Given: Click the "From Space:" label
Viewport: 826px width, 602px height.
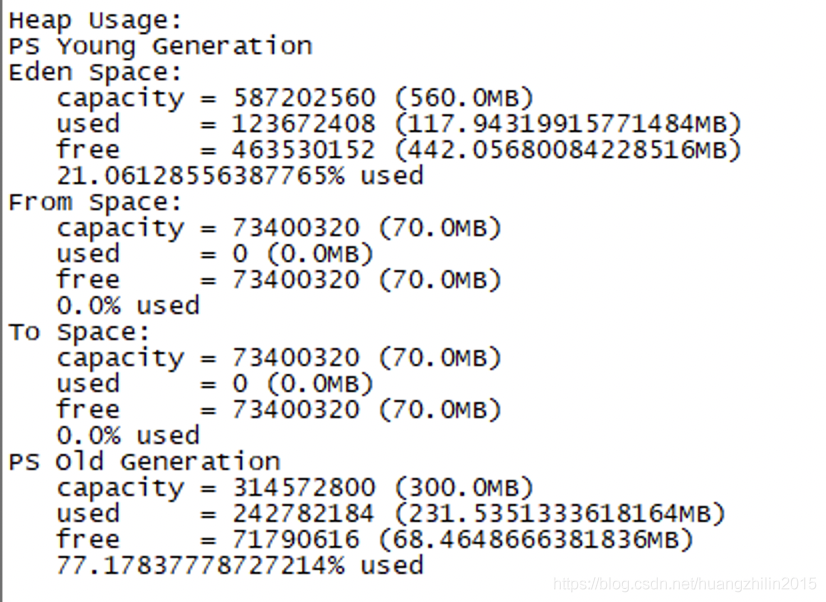Looking at the screenshot, I should click(96, 202).
